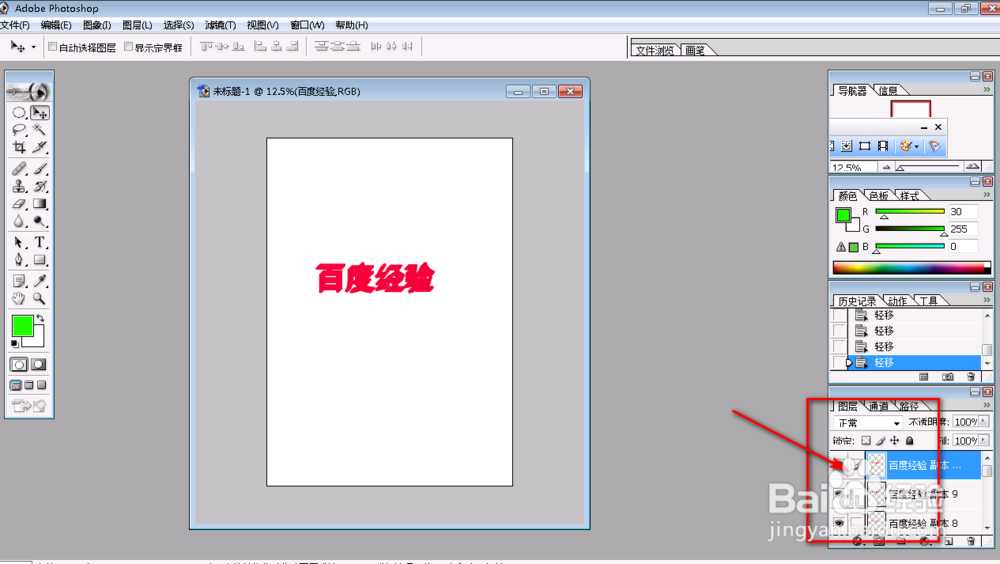
Task: Select the Hand tool
Action: (x=19, y=299)
